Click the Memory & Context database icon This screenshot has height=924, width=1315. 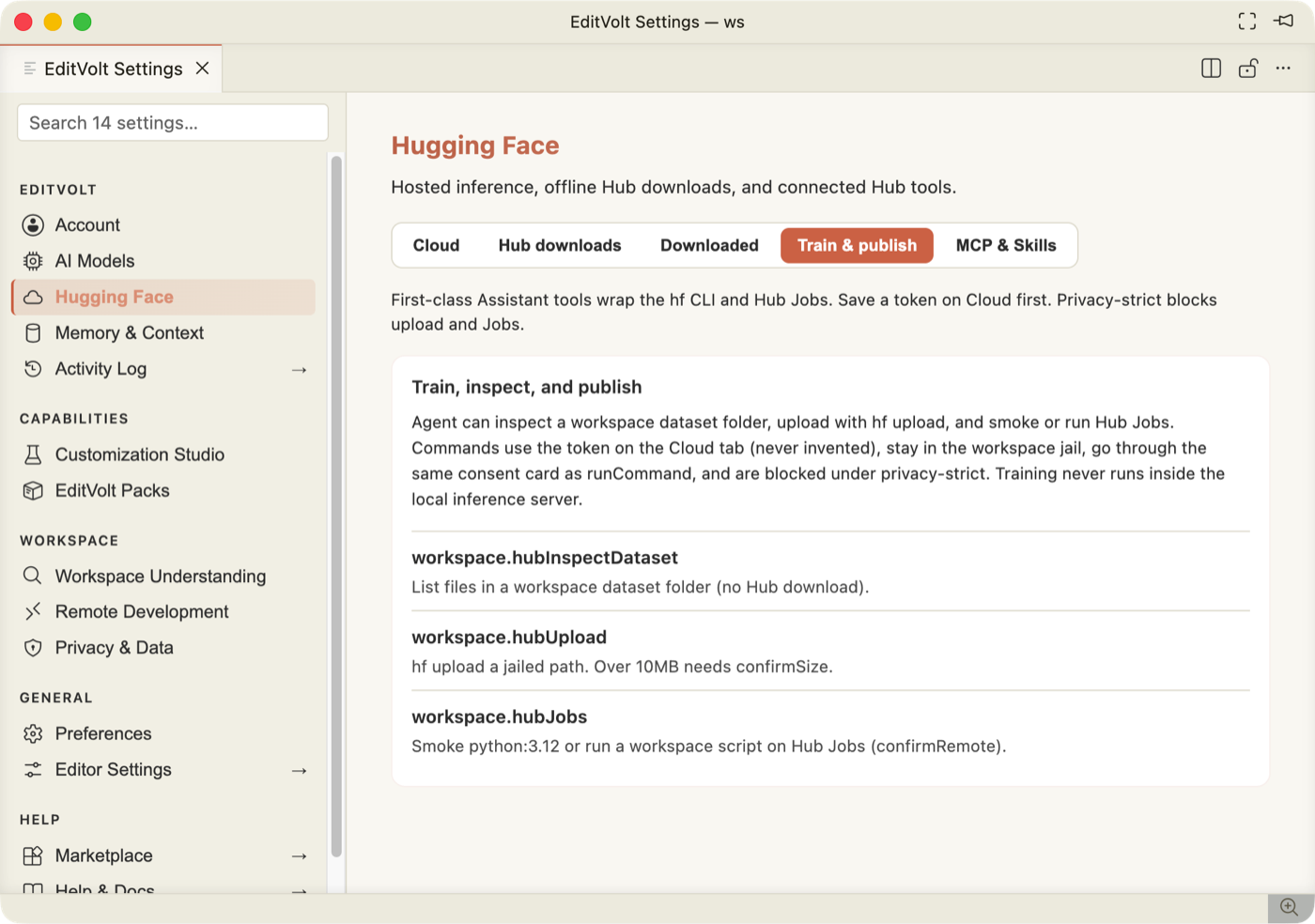pyautogui.click(x=33, y=333)
